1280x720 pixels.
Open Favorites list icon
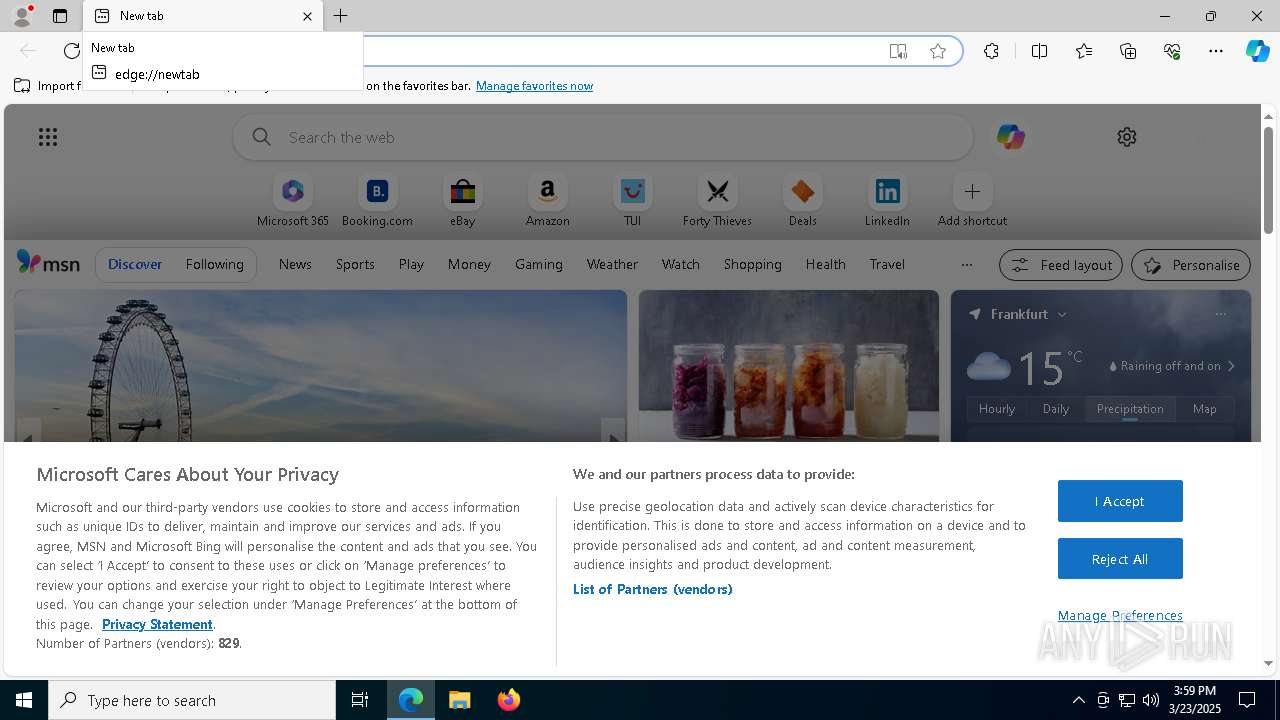click(x=1084, y=51)
